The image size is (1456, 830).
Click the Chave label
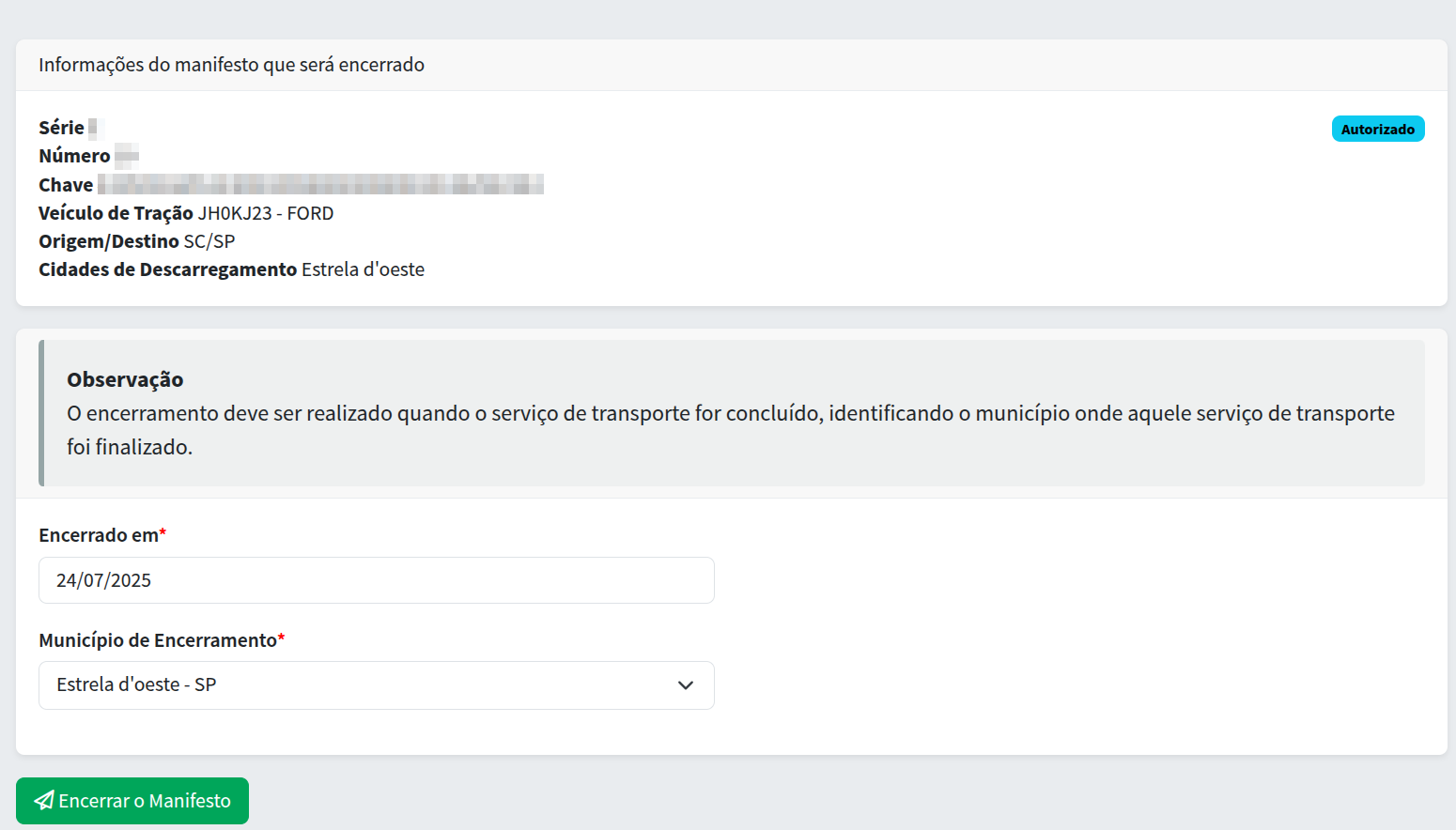point(66,185)
